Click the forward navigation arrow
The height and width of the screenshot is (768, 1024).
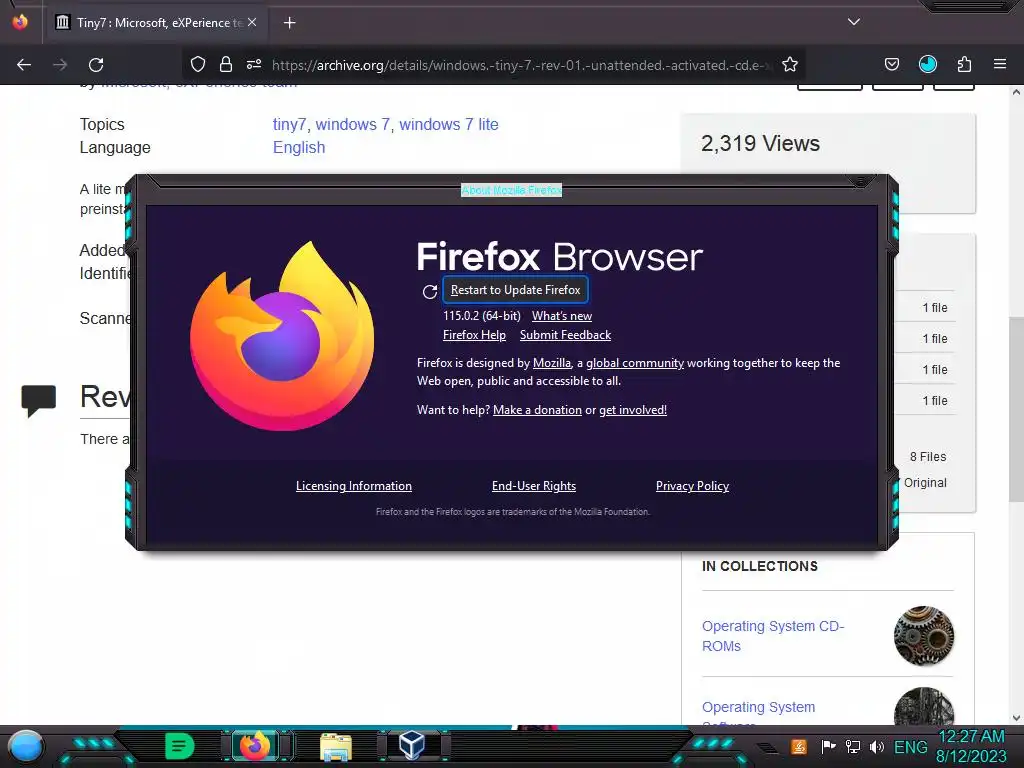click(60, 65)
